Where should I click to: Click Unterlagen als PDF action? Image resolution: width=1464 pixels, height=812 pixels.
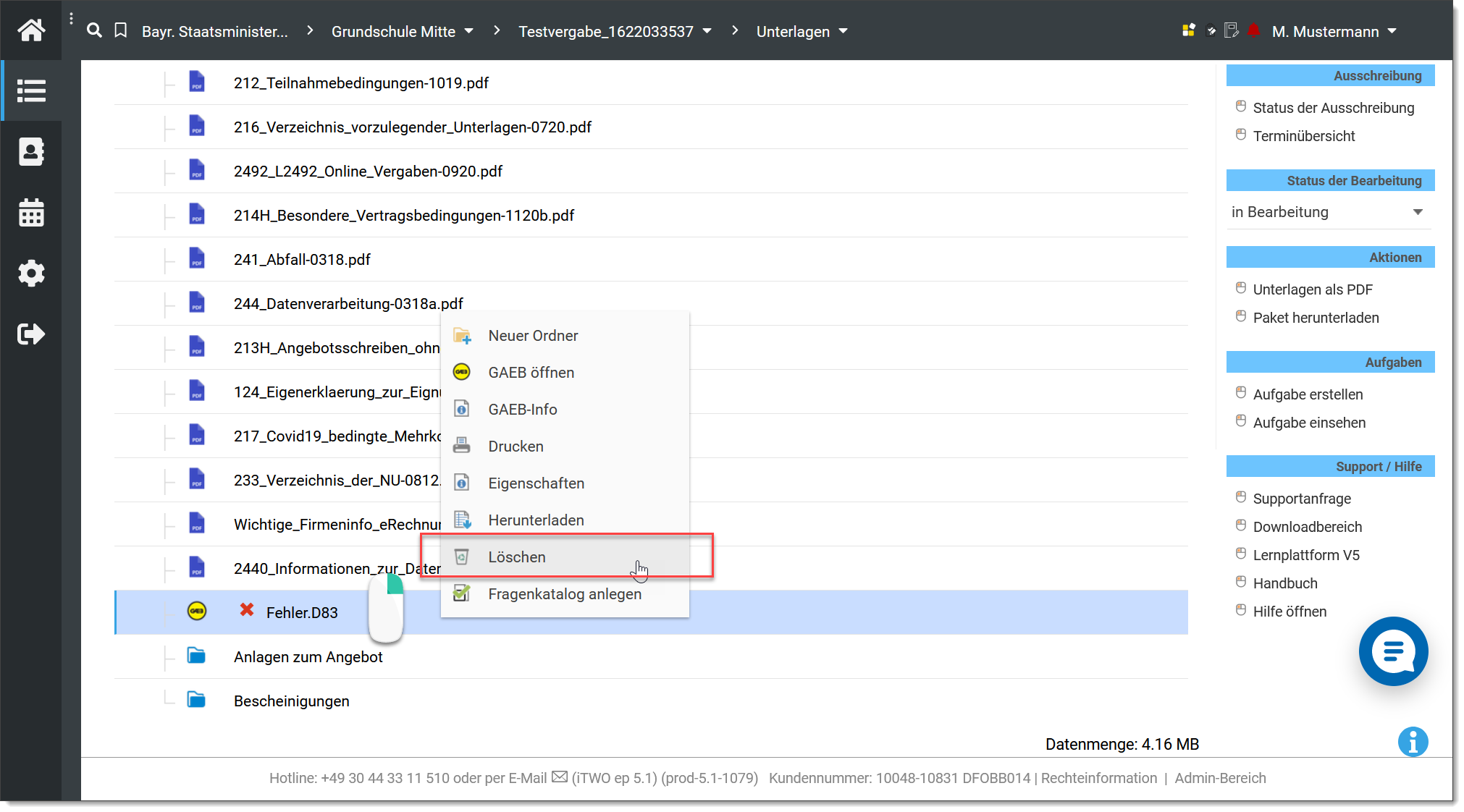(1312, 289)
